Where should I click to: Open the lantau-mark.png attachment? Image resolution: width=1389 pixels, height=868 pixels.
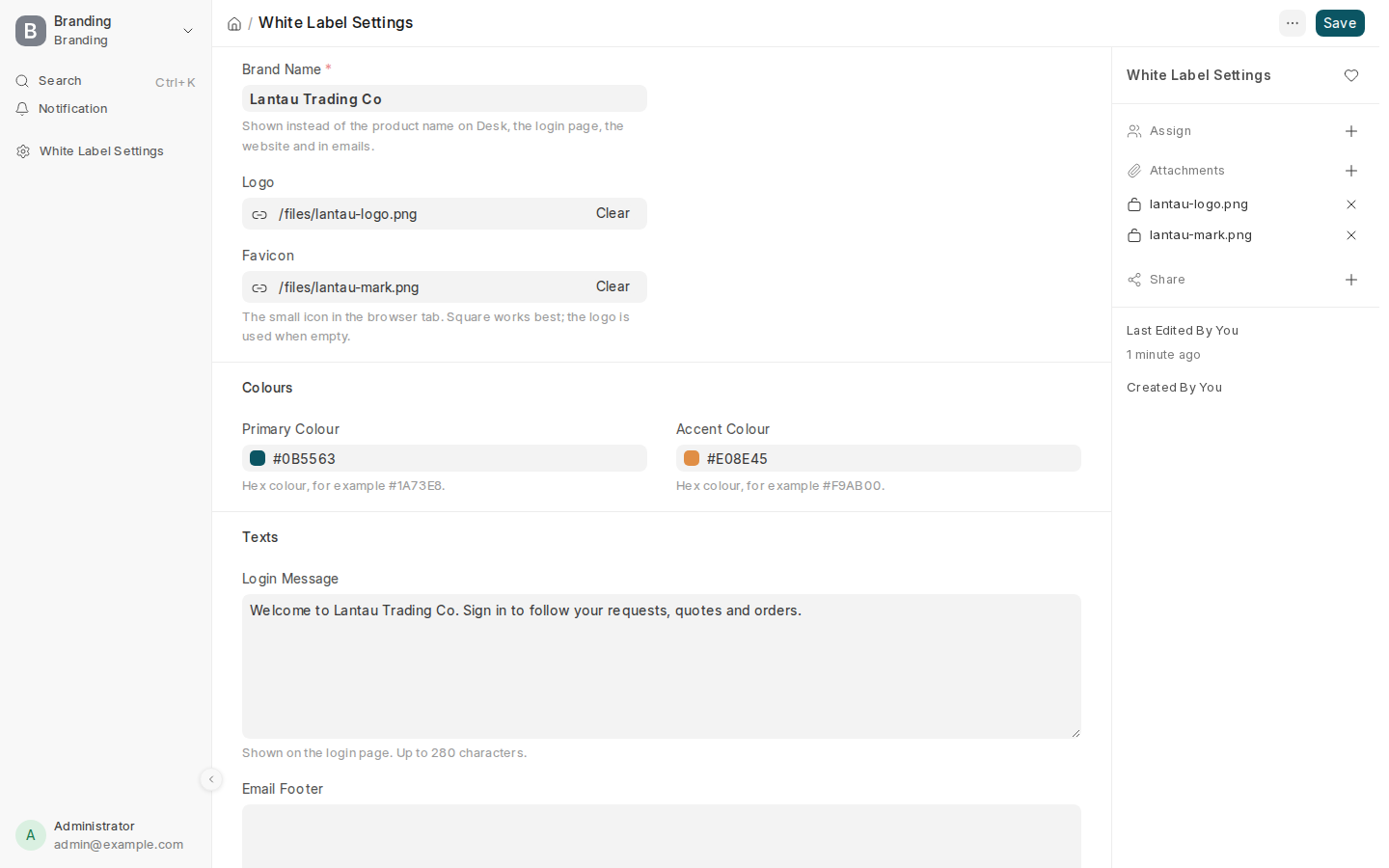click(x=1201, y=235)
